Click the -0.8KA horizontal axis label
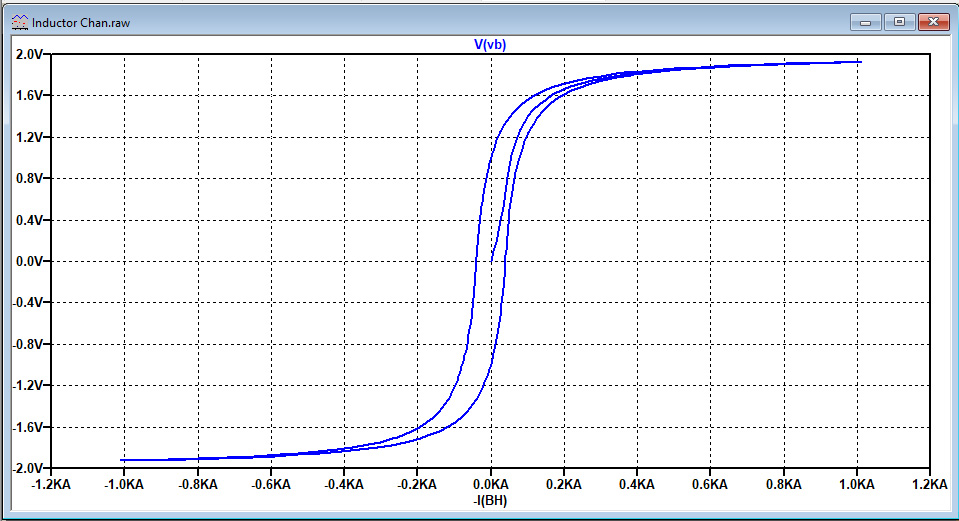 tap(198, 485)
